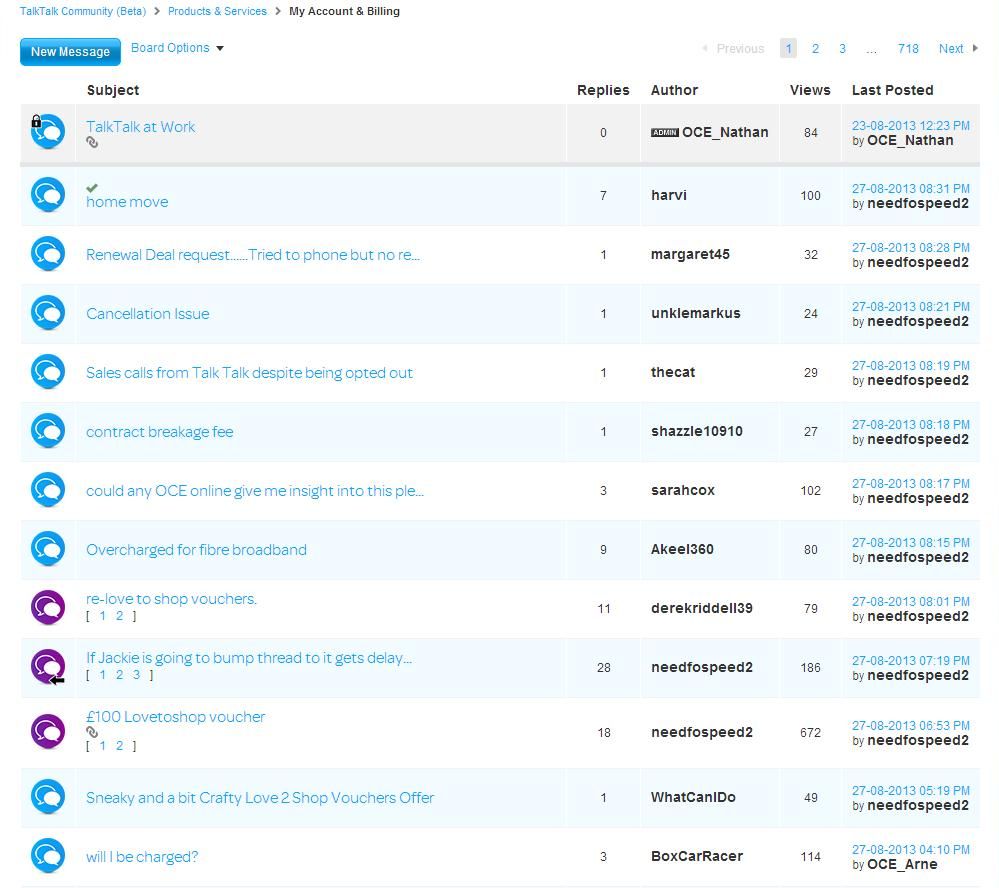Image resolution: width=999 pixels, height=888 pixels.
Task: Click the thread icon beside Sneaky and a bit Crafty
Action: pos(48,797)
